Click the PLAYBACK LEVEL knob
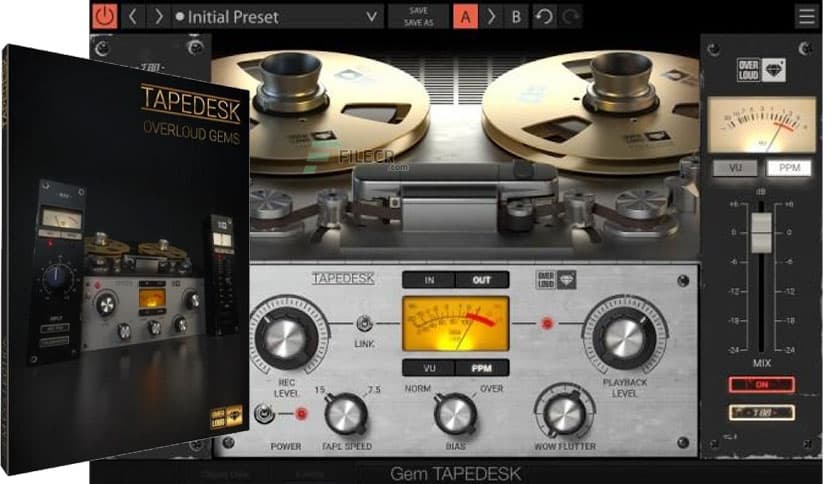 coord(625,338)
